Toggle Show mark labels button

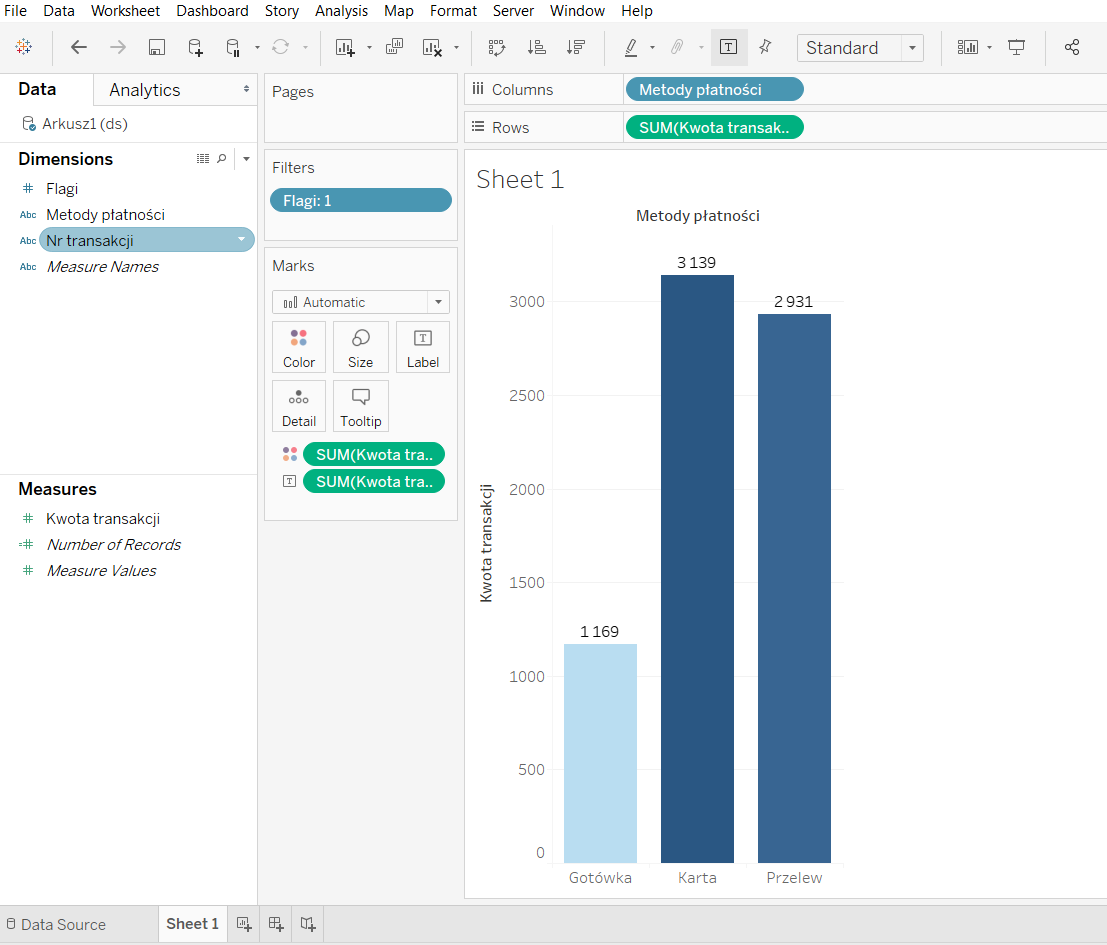tap(729, 47)
